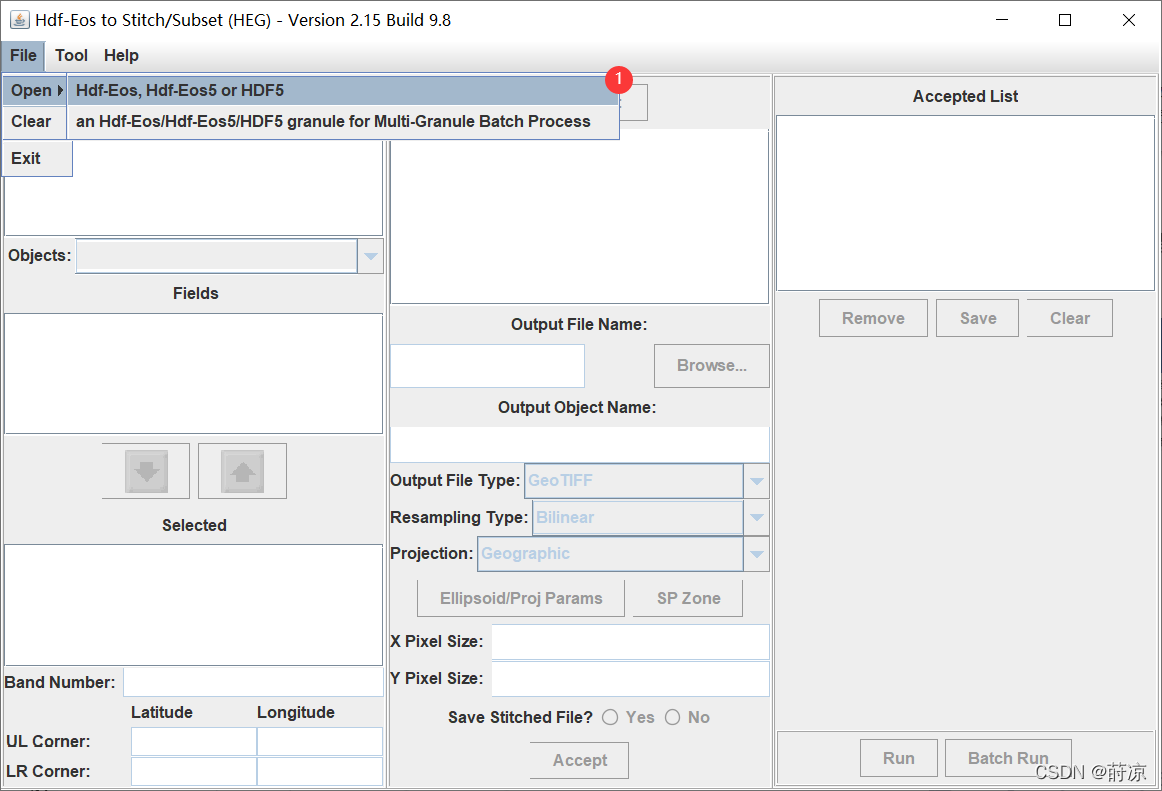This screenshot has height=791, width=1162.
Task: Click the SP Zone button
Action: [688, 598]
